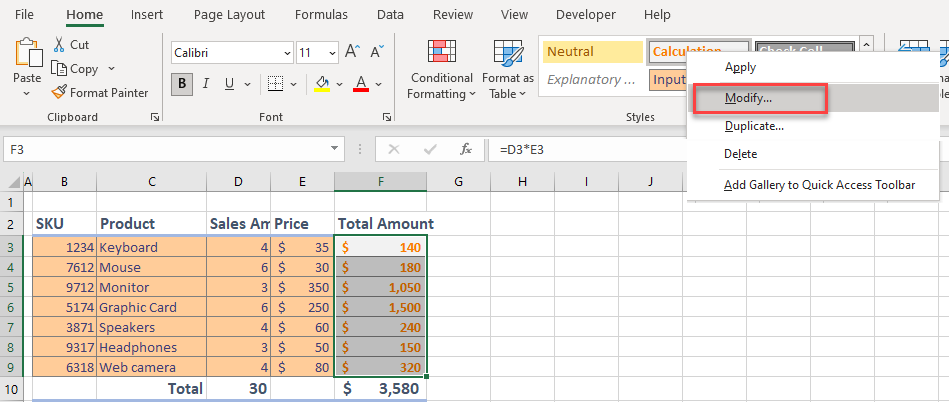Click the Insert Function fx icon

pyautogui.click(x=466, y=149)
